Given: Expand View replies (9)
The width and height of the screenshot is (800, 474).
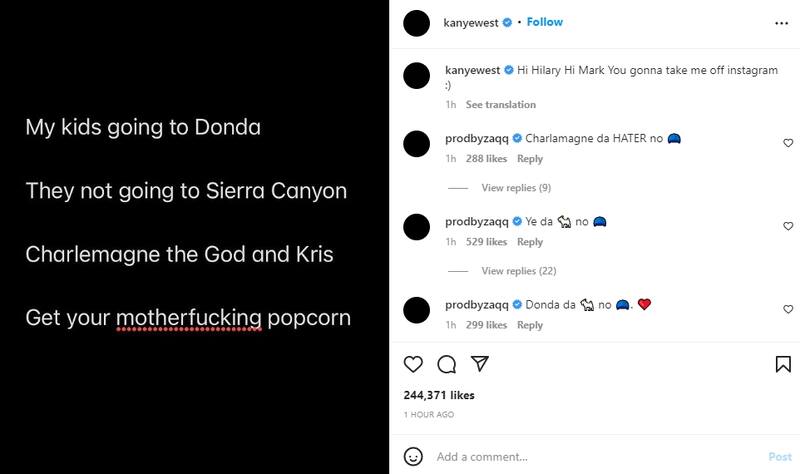Looking at the screenshot, I should pyautogui.click(x=515, y=188).
